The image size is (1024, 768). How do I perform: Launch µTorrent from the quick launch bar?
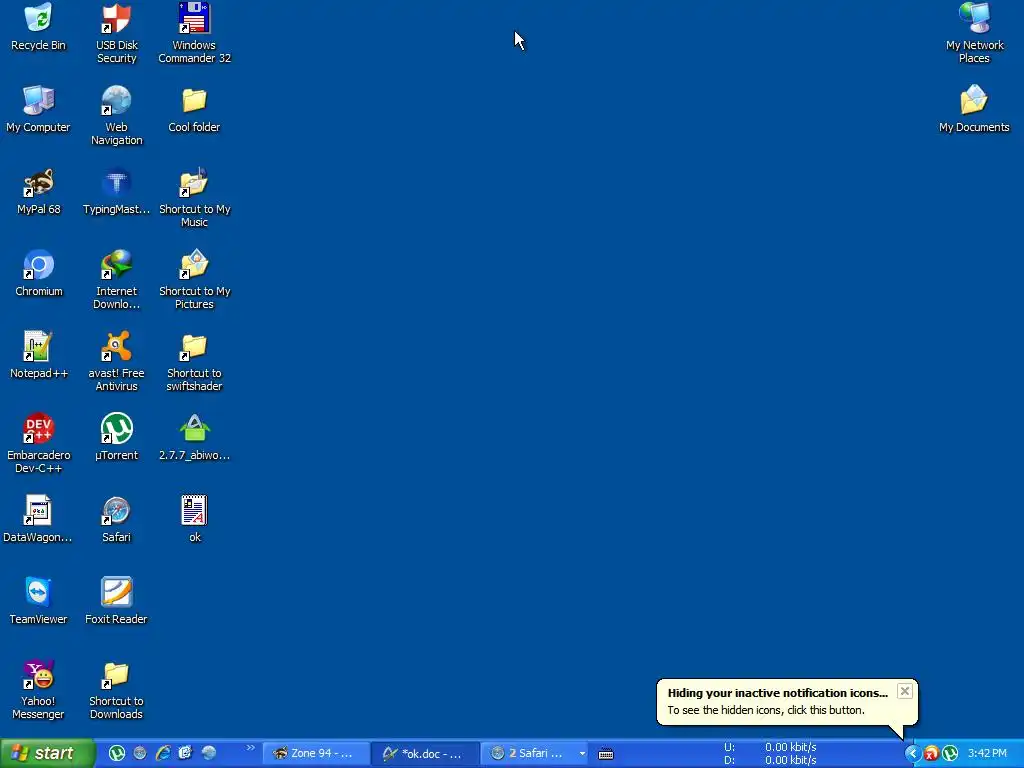point(117,754)
